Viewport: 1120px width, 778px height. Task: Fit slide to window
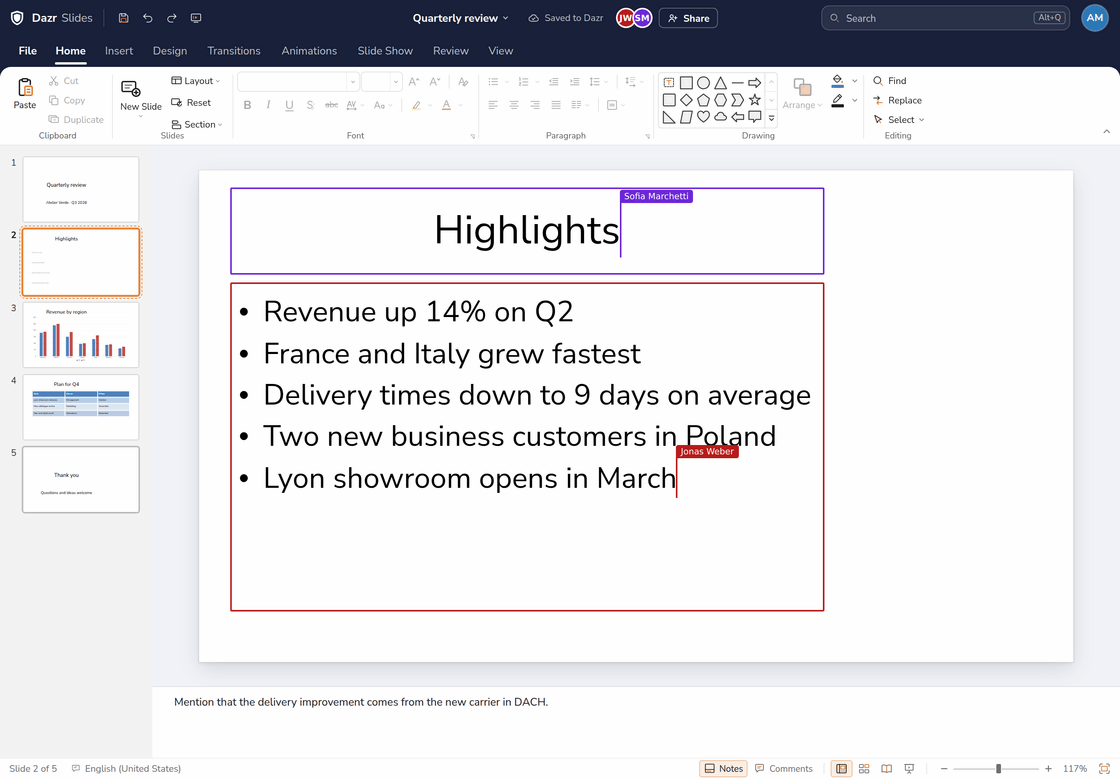pos(1104,769)
